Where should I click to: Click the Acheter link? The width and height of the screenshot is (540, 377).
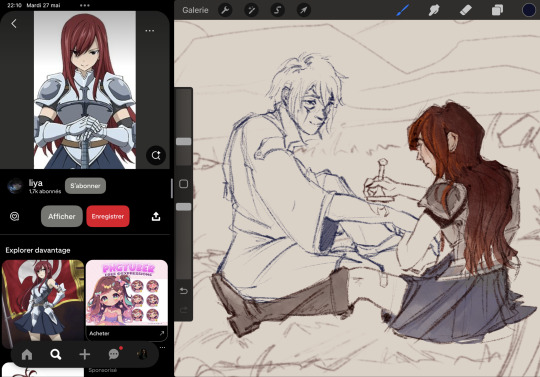(x=99, y=333)
